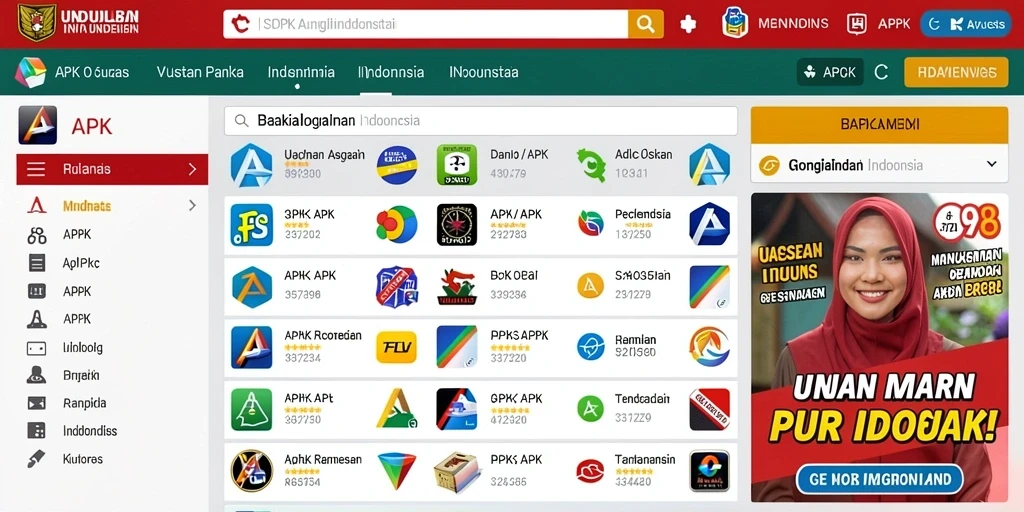Click the dark green APCK button
Viewport: 1024px width, 512px height.
pos(830,72)
